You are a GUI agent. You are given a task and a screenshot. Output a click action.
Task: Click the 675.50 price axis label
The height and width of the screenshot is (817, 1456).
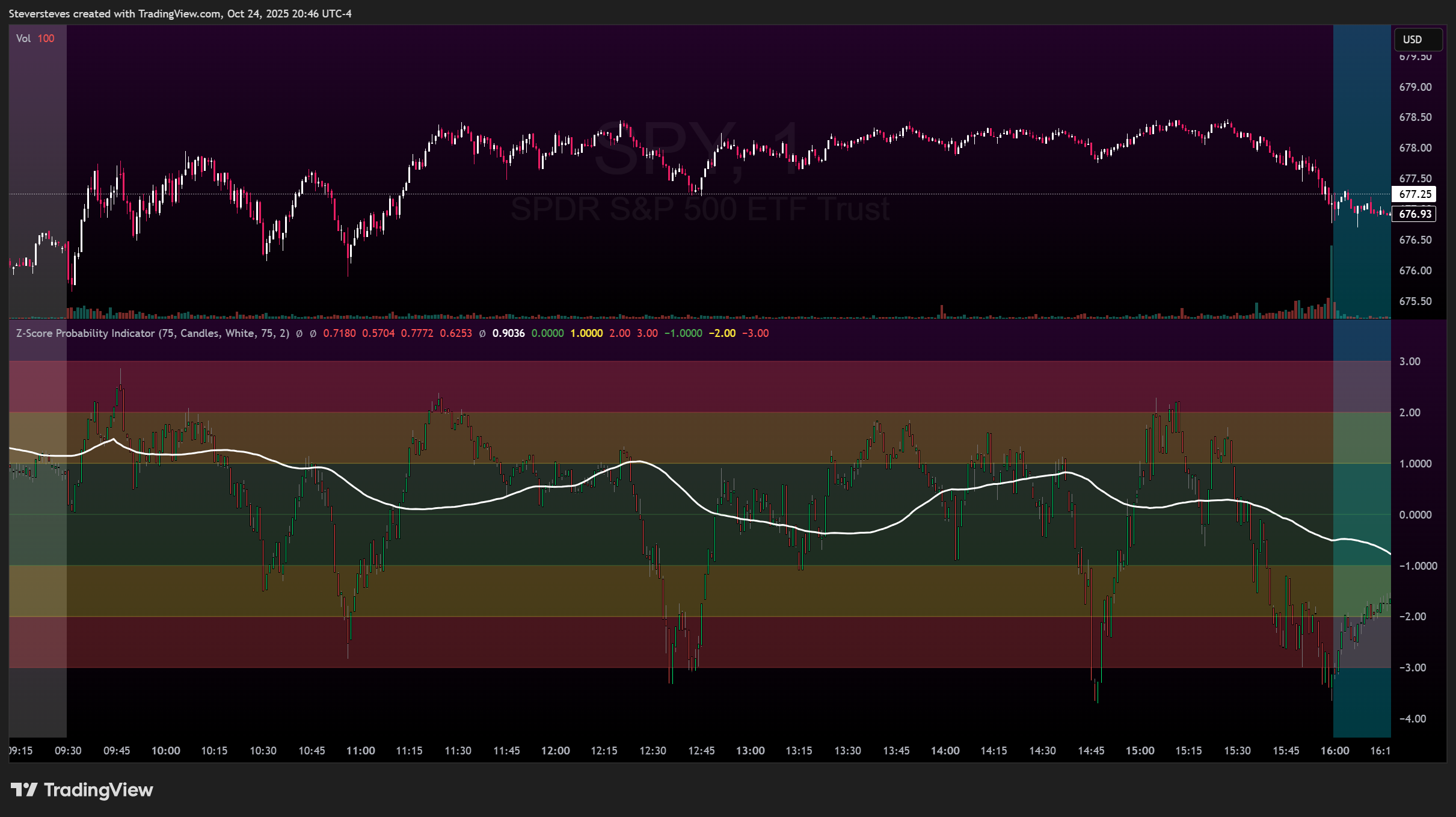click(1415, 301)
